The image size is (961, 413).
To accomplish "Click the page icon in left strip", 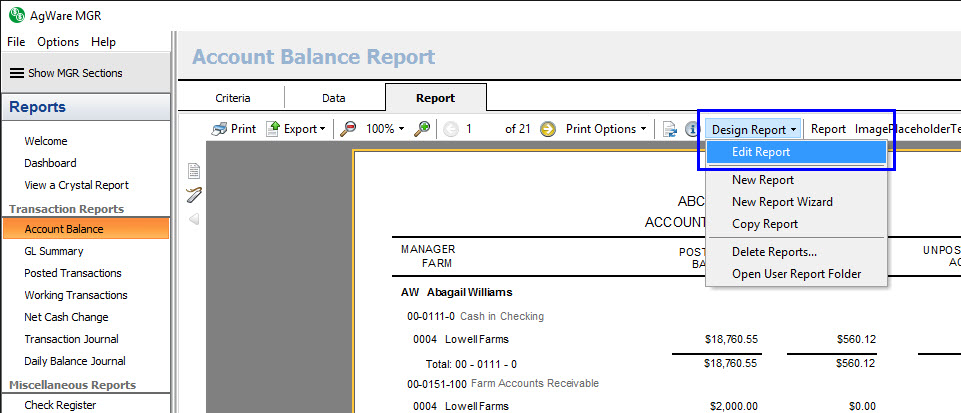I will 194,170.
